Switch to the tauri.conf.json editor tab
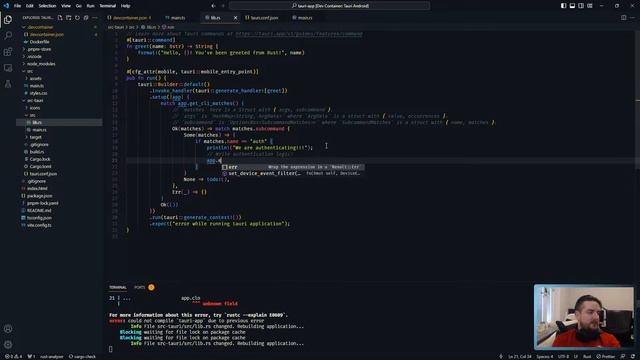The width and height of the screenshot is (640, 360). 264,18
